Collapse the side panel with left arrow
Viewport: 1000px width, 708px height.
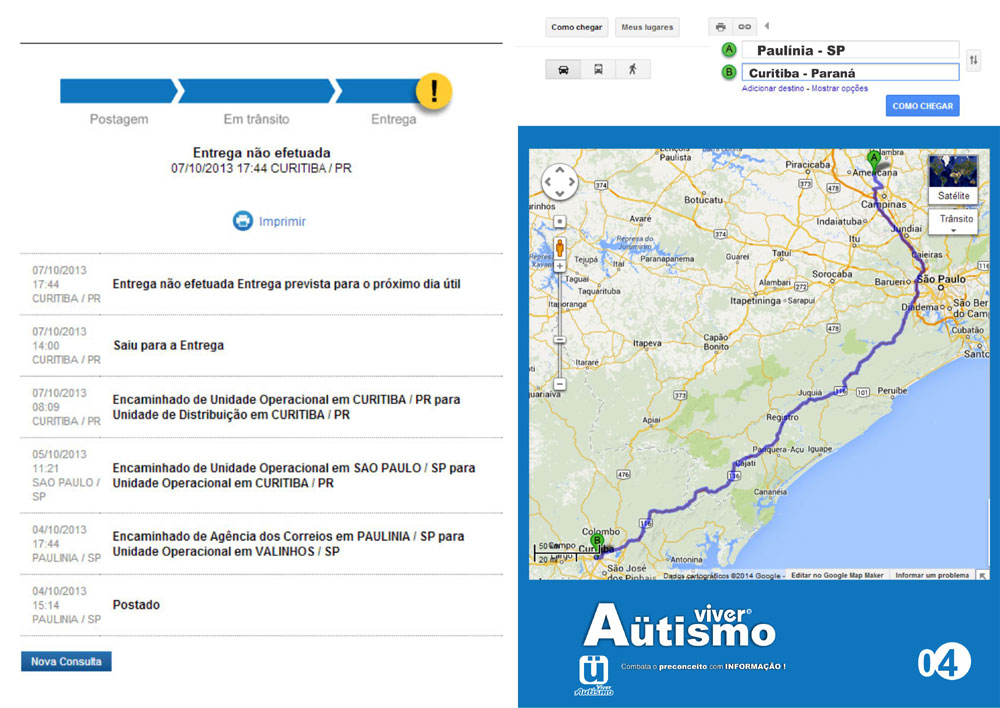coord(767,26)
